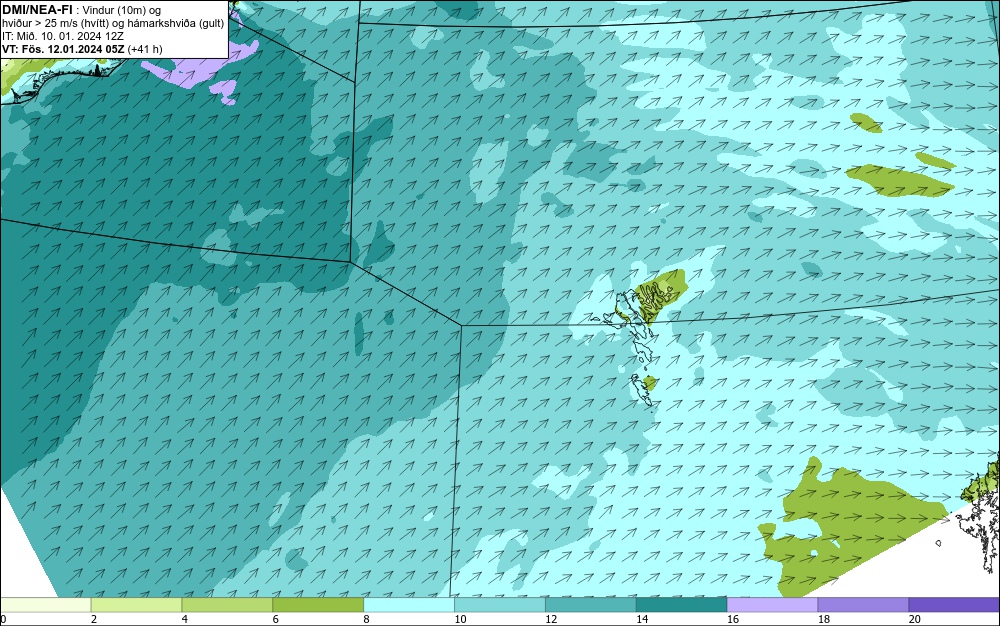
Task: Click the "VT: Fös. 12.01.2024 05Z" valid time
Action: (63, 49)
